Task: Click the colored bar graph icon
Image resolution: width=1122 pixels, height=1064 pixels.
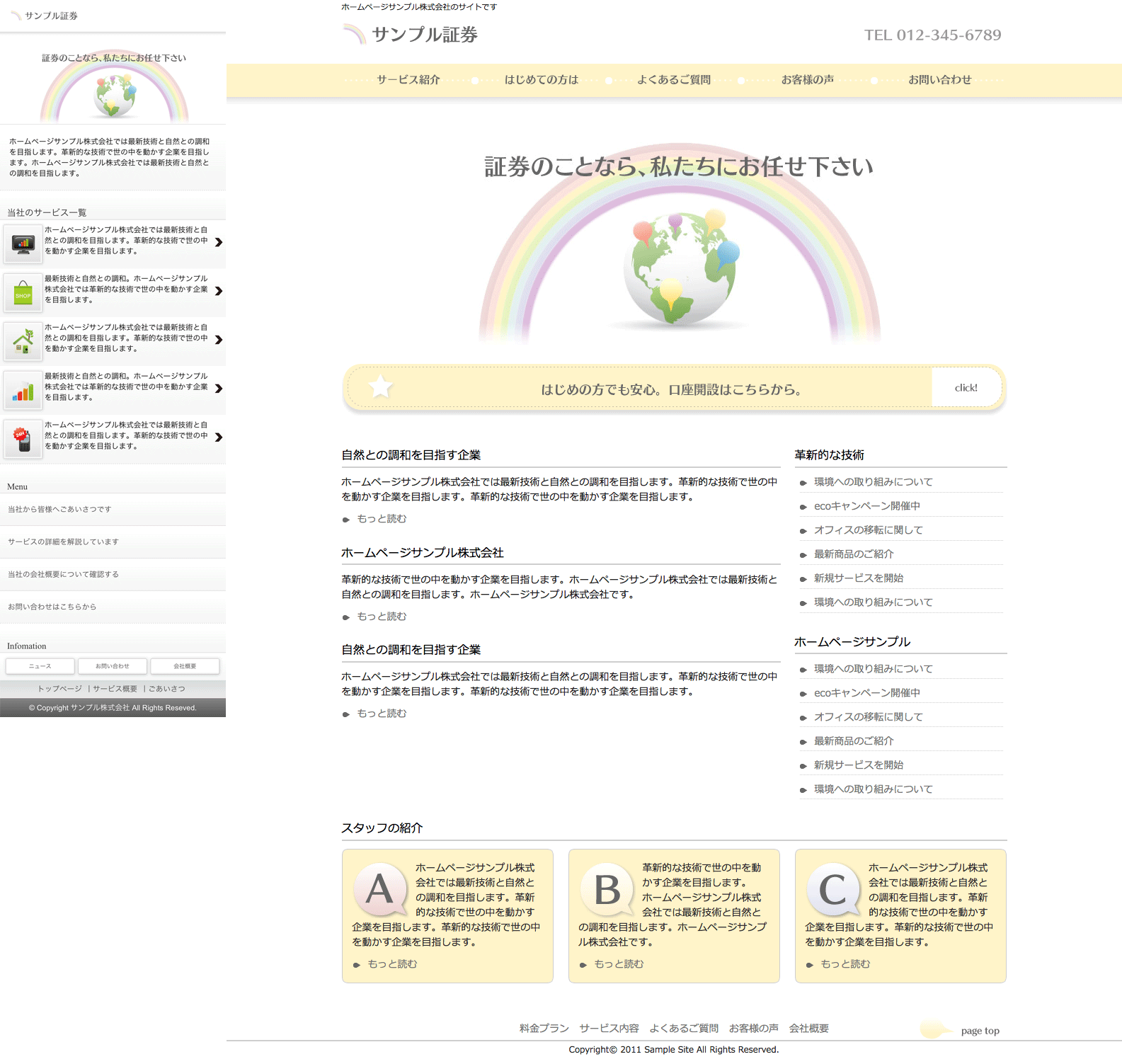Action: pyautogui.click(x=23, y=390)
